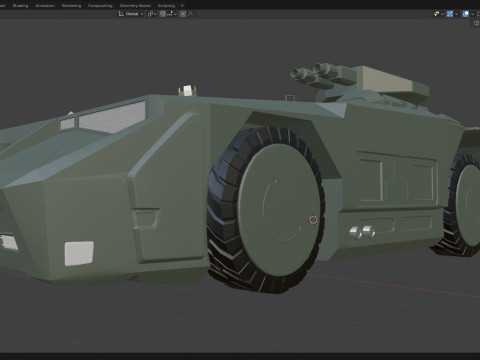Switch to the Shading workspace tab
The width and height of the screenshot is (480, 360).
[x=20, y=6]
